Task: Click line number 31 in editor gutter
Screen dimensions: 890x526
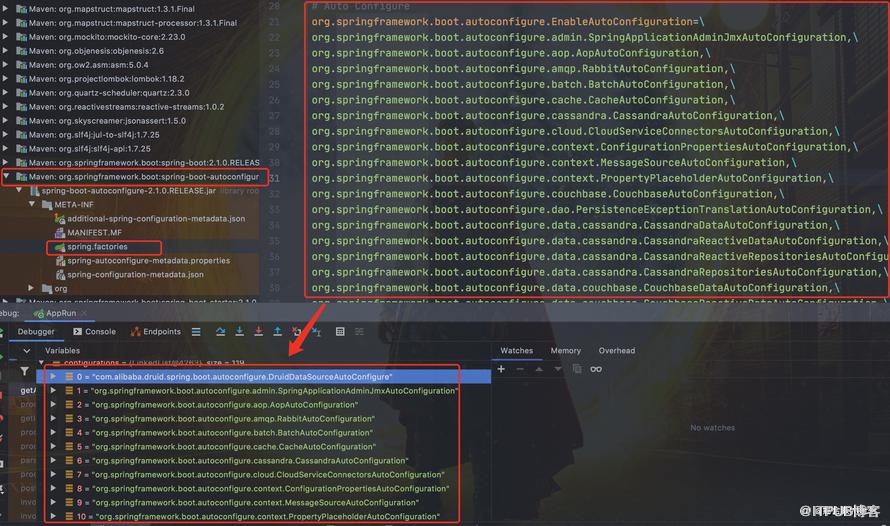Action: click(x=274, y=178)
